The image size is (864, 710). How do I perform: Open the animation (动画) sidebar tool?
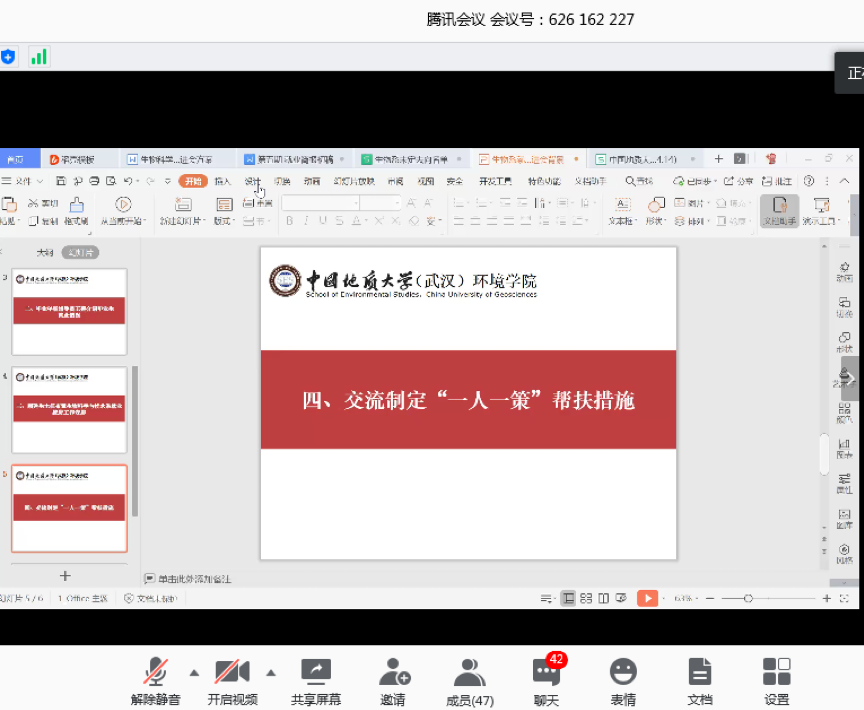tap(844, 271)
